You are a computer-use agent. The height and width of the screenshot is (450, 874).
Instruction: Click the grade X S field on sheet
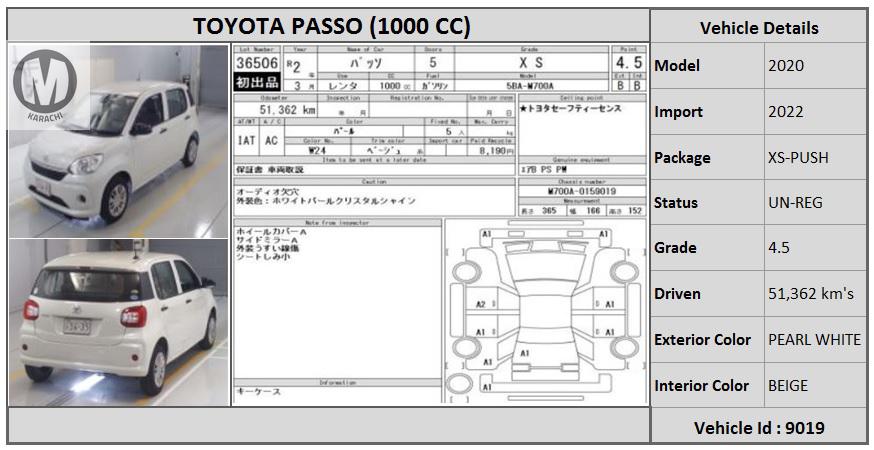(x=531, y=62)
